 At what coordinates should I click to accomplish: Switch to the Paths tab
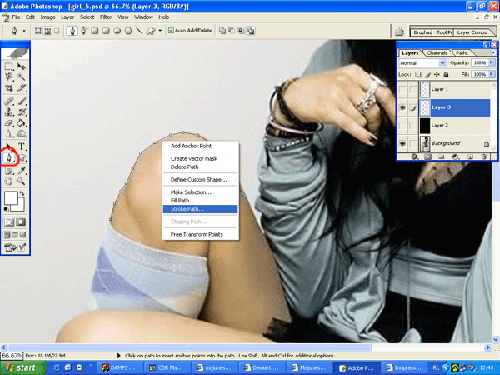pos(462,53)
